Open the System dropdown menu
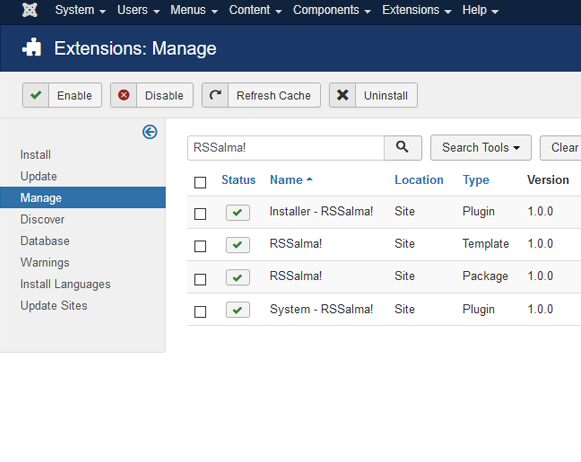Viewport: 581px width, 462px height. pos(80,10)
